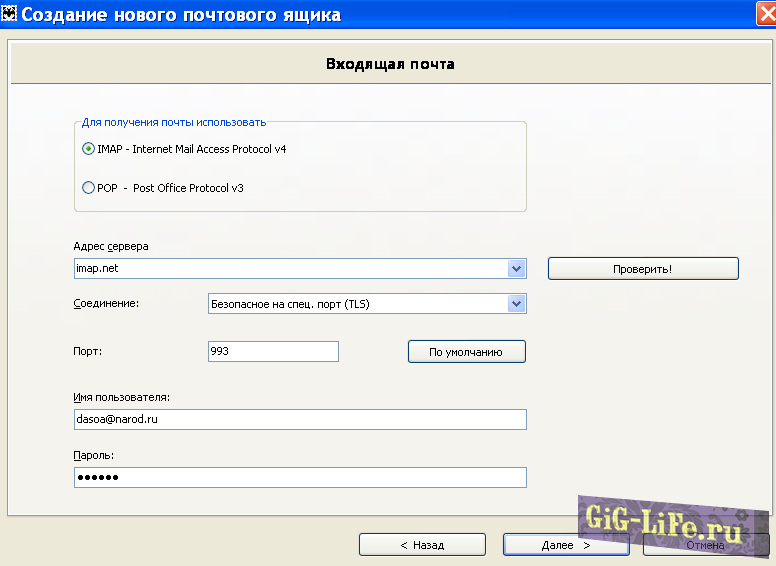Reset the port with По умолчанию
This screenshot has height=566, width=776.
click(x=466, y=352)
